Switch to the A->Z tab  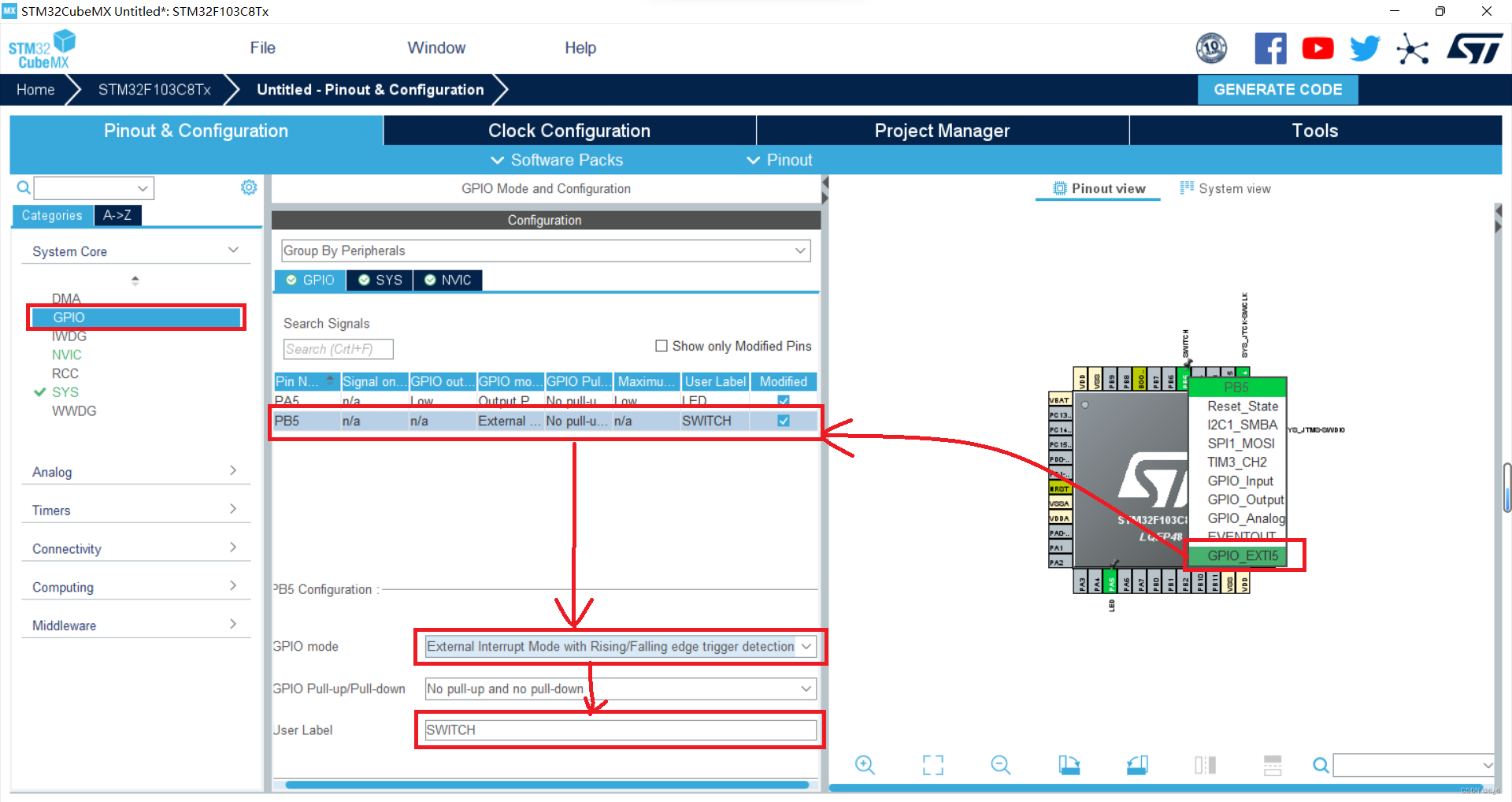tap(117, 215)
